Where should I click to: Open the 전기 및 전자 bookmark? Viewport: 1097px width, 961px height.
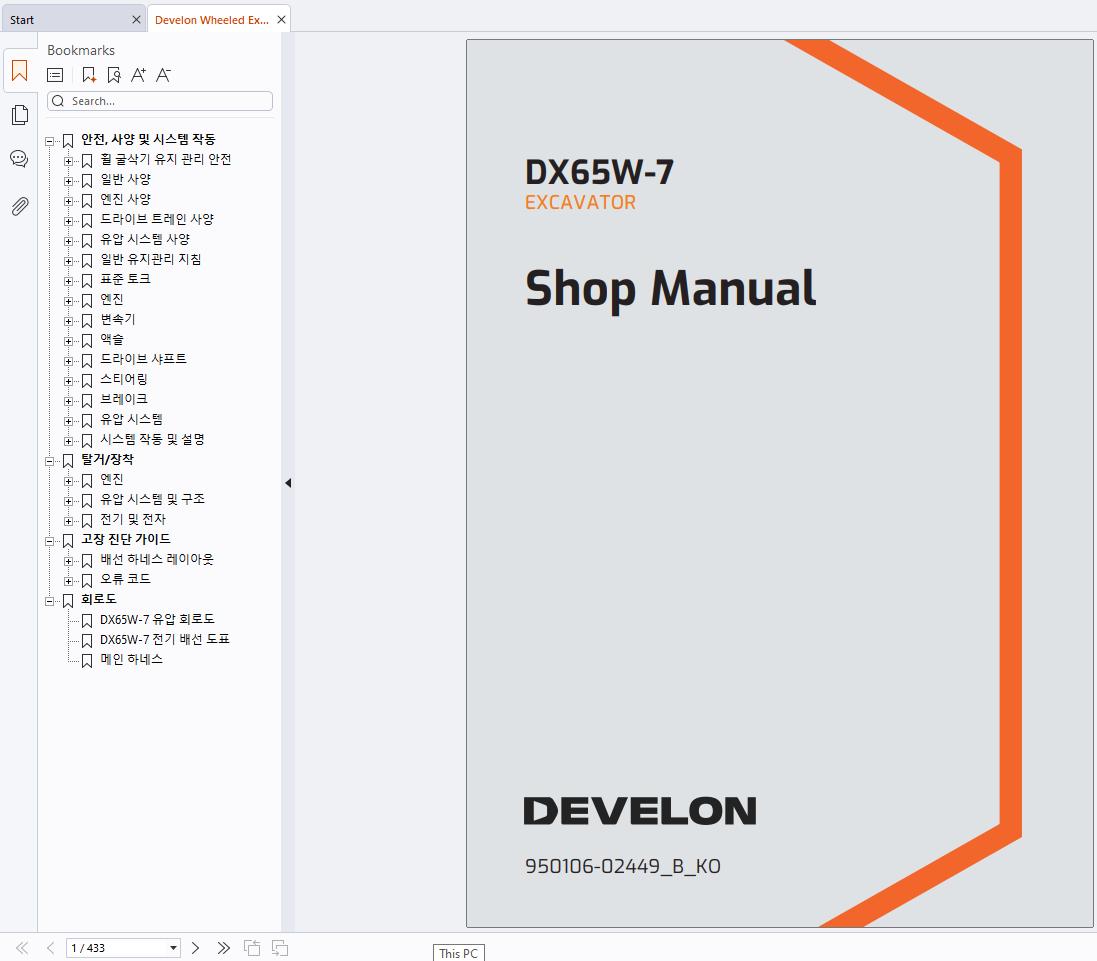pos(133,519)
